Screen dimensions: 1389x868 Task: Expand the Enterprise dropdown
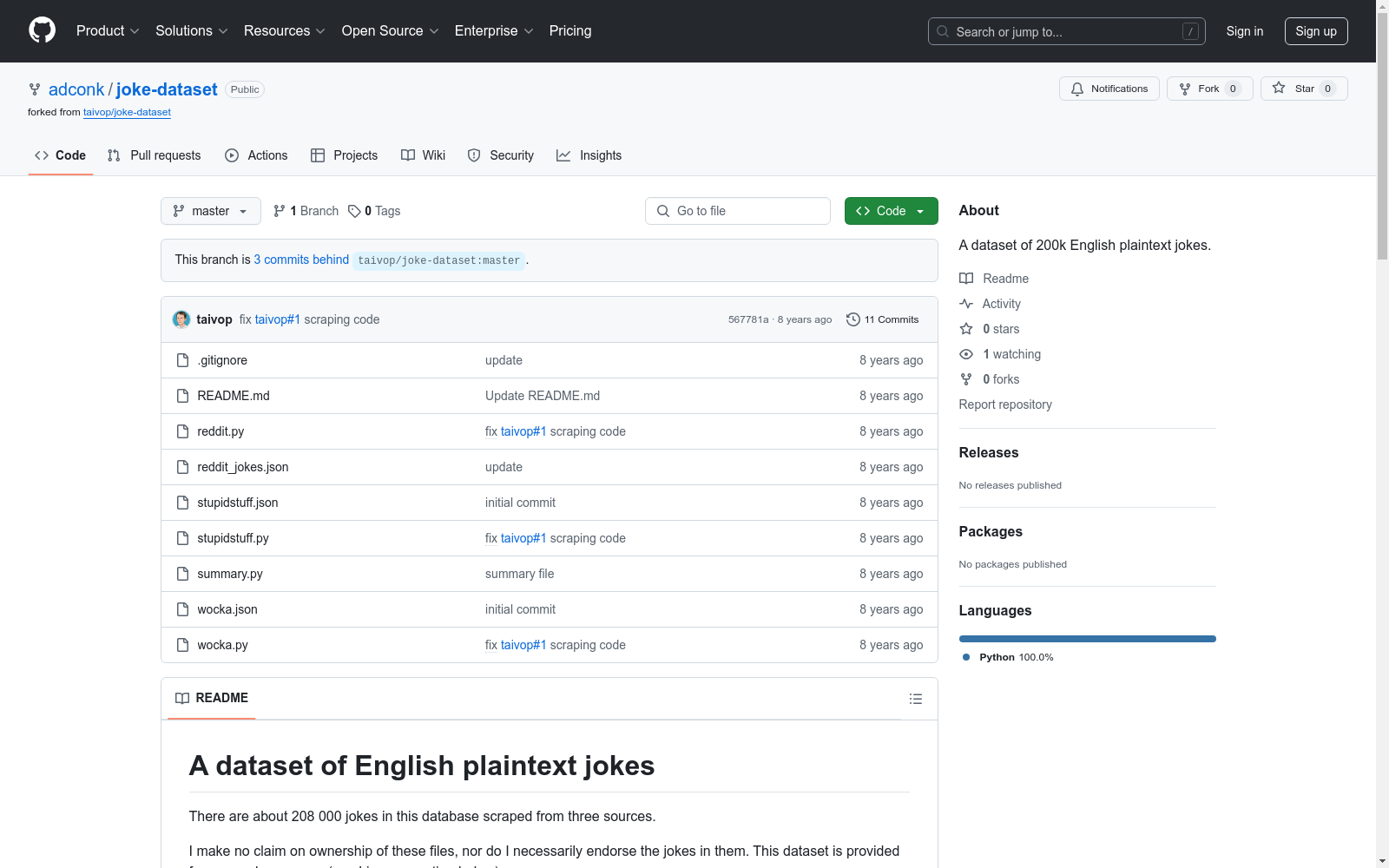click(x=494, y=31)
